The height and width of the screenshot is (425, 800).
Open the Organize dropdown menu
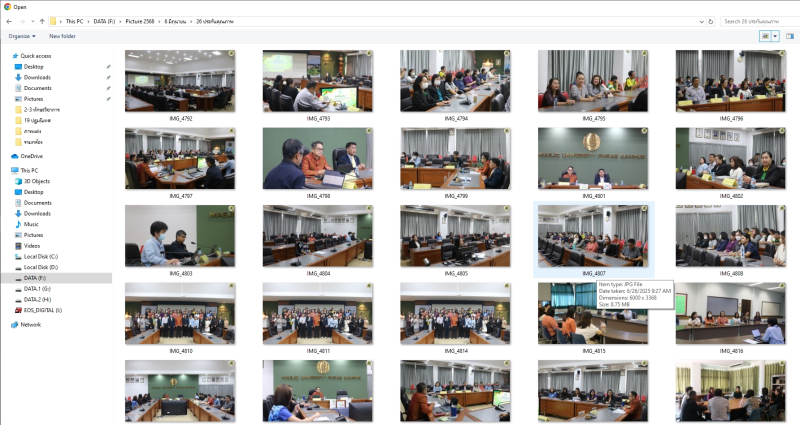(22, 36)
